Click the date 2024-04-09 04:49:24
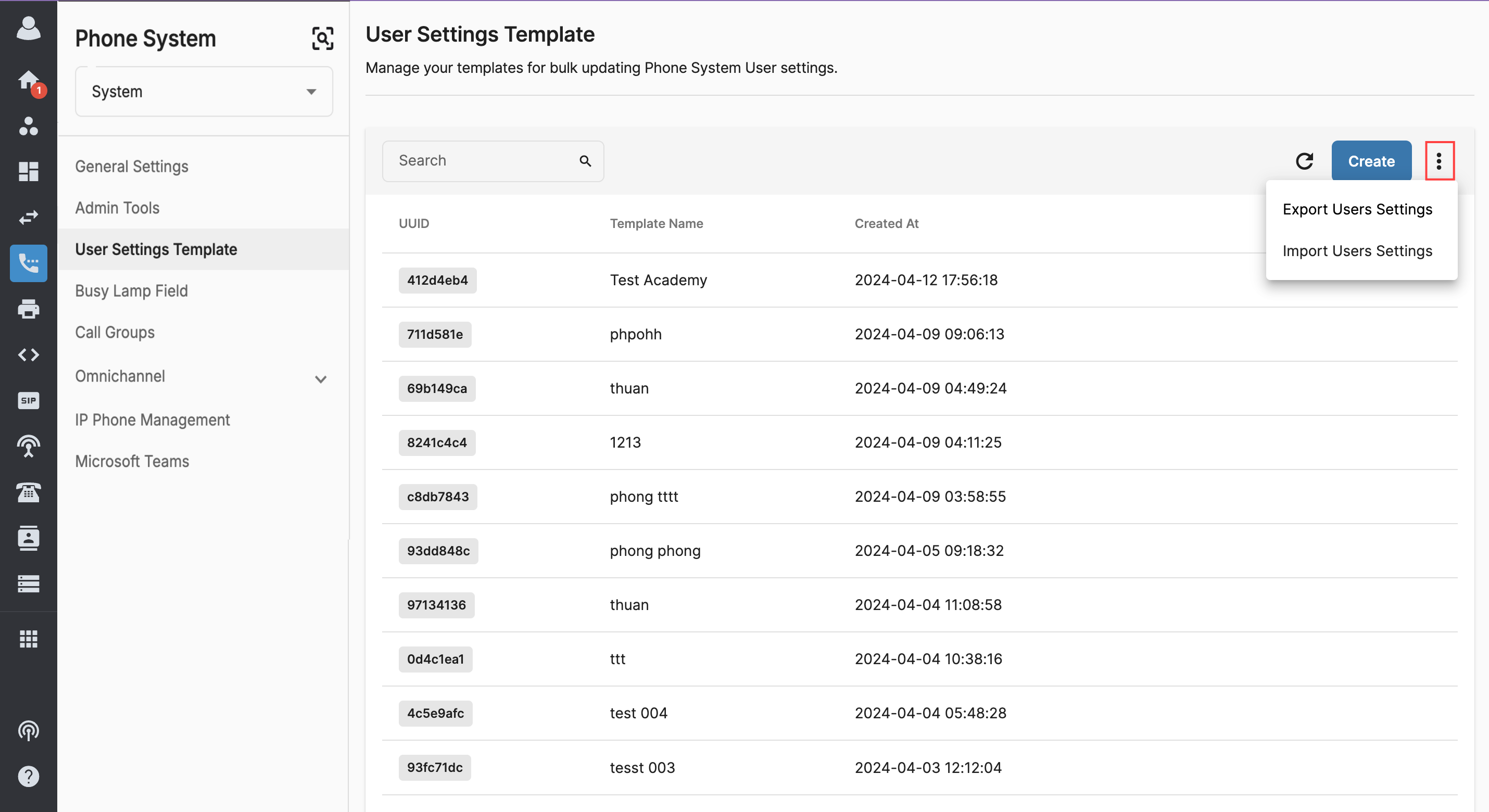The height and width of the screenshot is (812, 1489). pos(931,388)
